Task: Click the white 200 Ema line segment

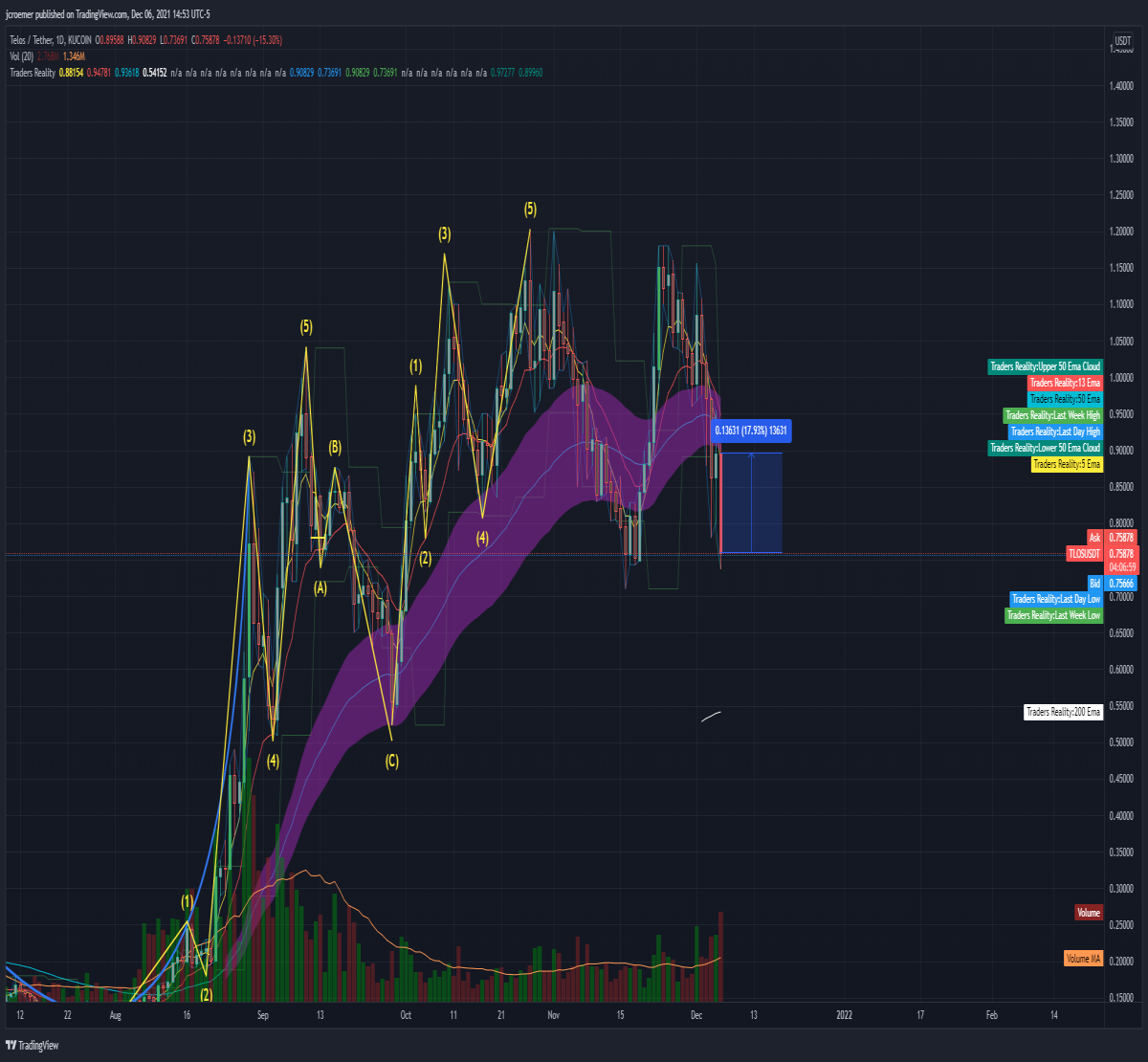Action: click(711, 717)
